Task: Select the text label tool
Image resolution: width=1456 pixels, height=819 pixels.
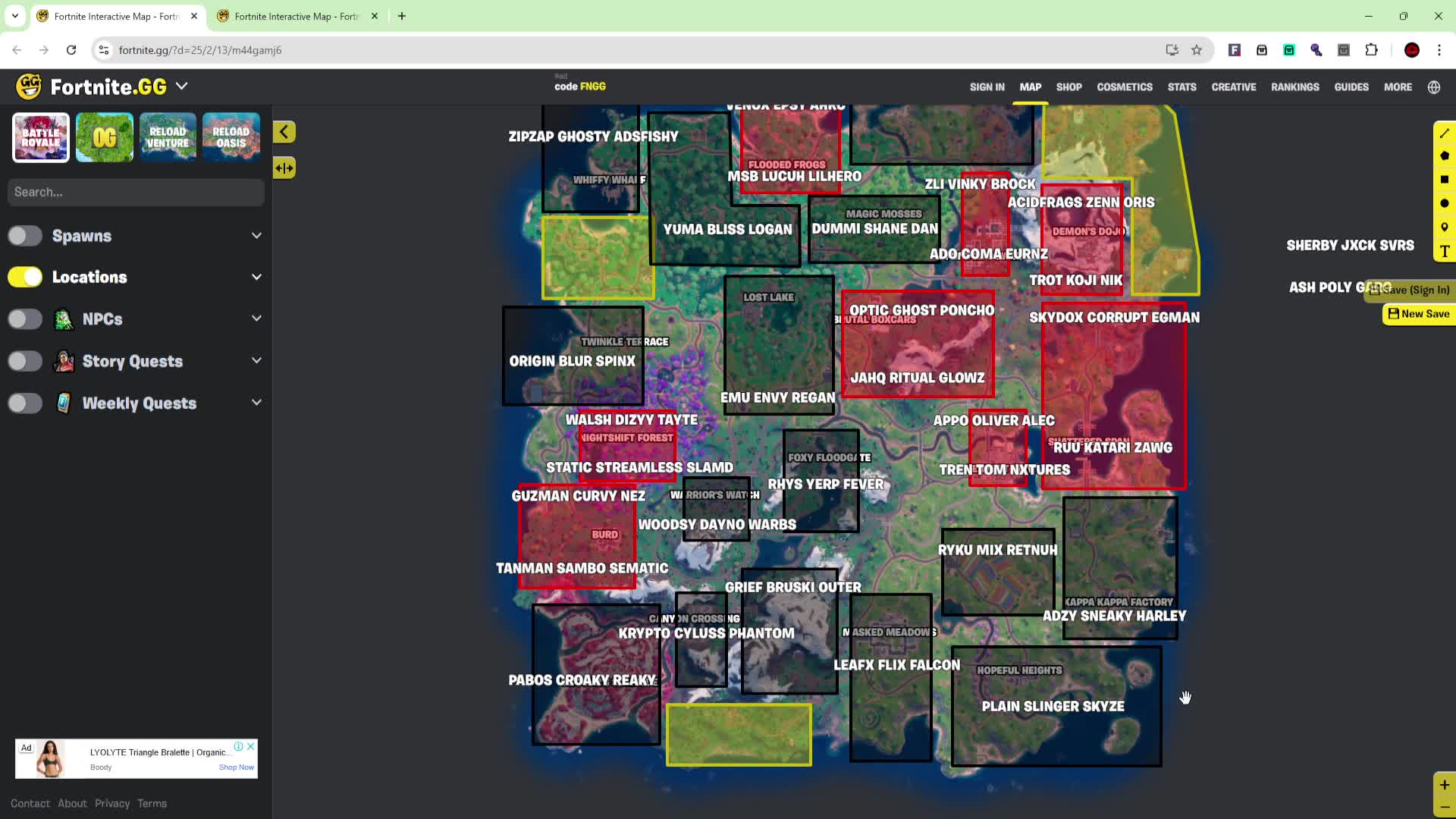Action: [x=1444, y=251]
